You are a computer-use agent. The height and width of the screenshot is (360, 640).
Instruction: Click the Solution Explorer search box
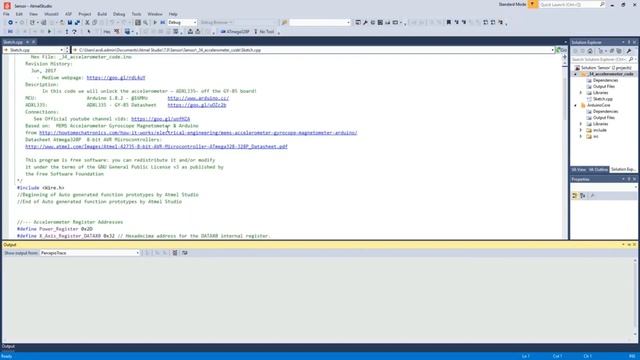tap(603, 60)
